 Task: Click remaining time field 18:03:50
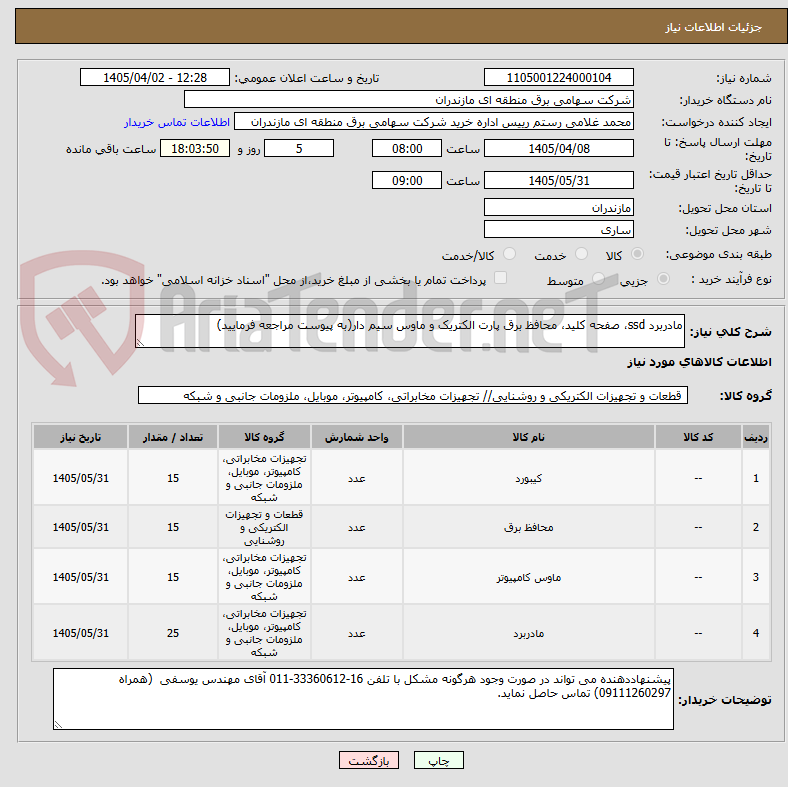(195, 148)
